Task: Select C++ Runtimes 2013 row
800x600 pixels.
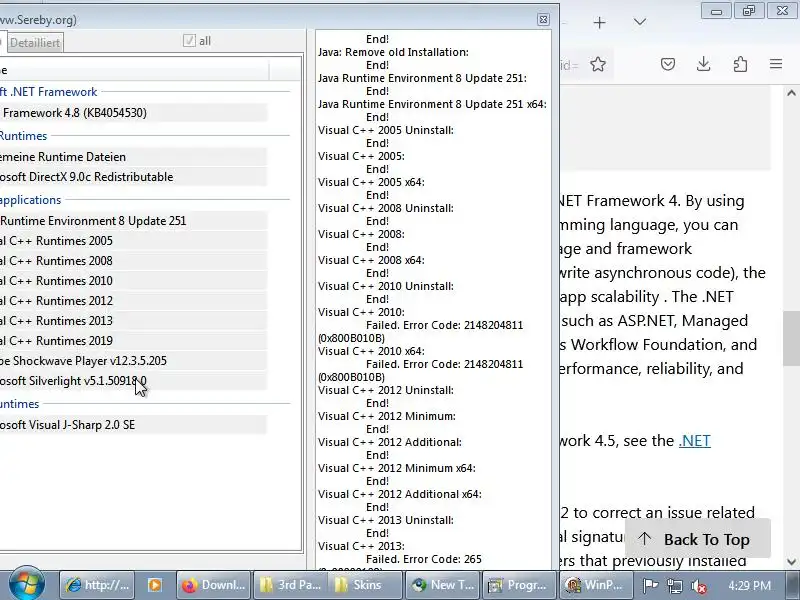Action: click(133, 320)
